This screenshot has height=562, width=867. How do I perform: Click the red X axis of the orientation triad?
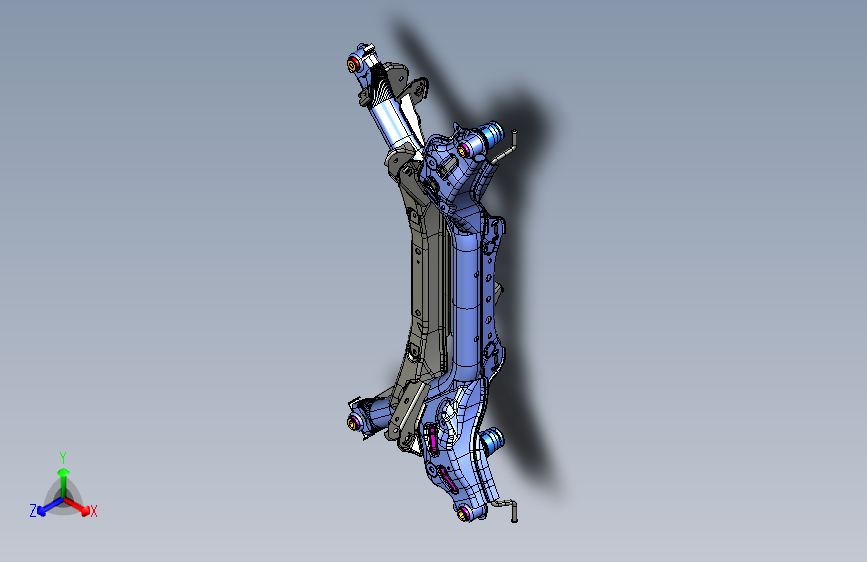point(77,507)
